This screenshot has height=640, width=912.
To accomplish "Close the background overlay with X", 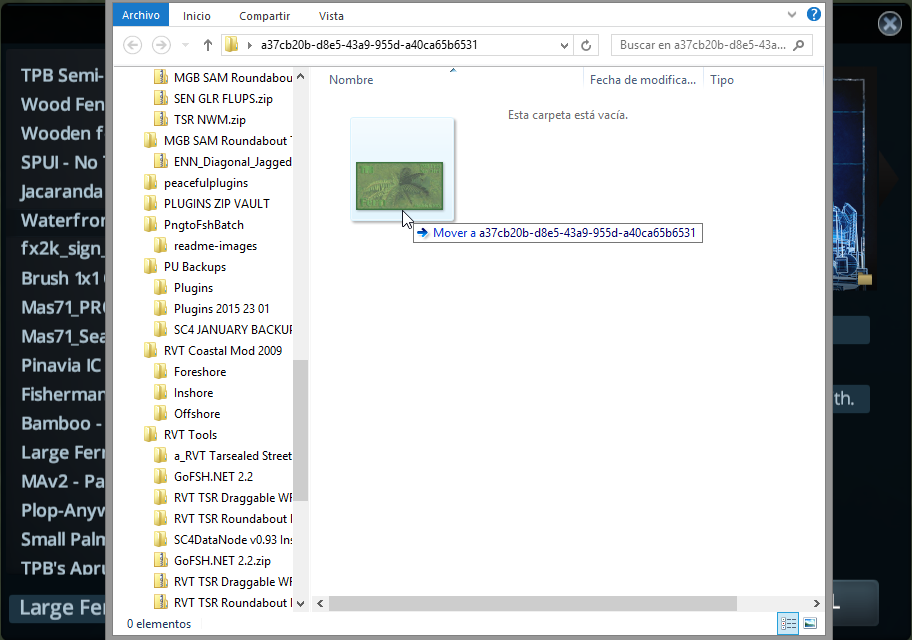I will coord(889,24).
